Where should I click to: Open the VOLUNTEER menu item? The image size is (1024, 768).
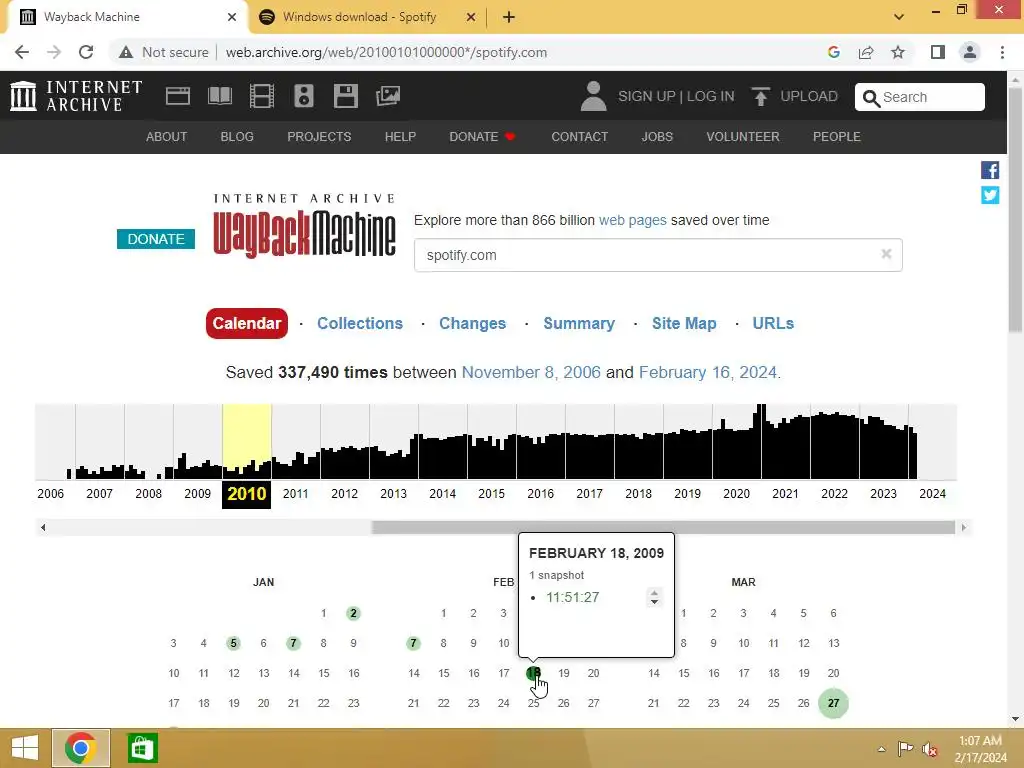(x=743, y=136)
